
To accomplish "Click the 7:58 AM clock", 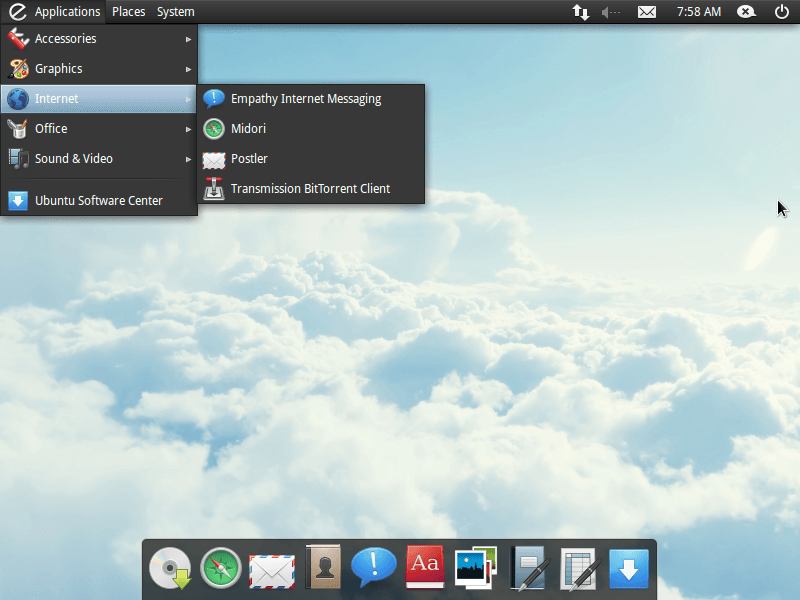I will point(698,12).
